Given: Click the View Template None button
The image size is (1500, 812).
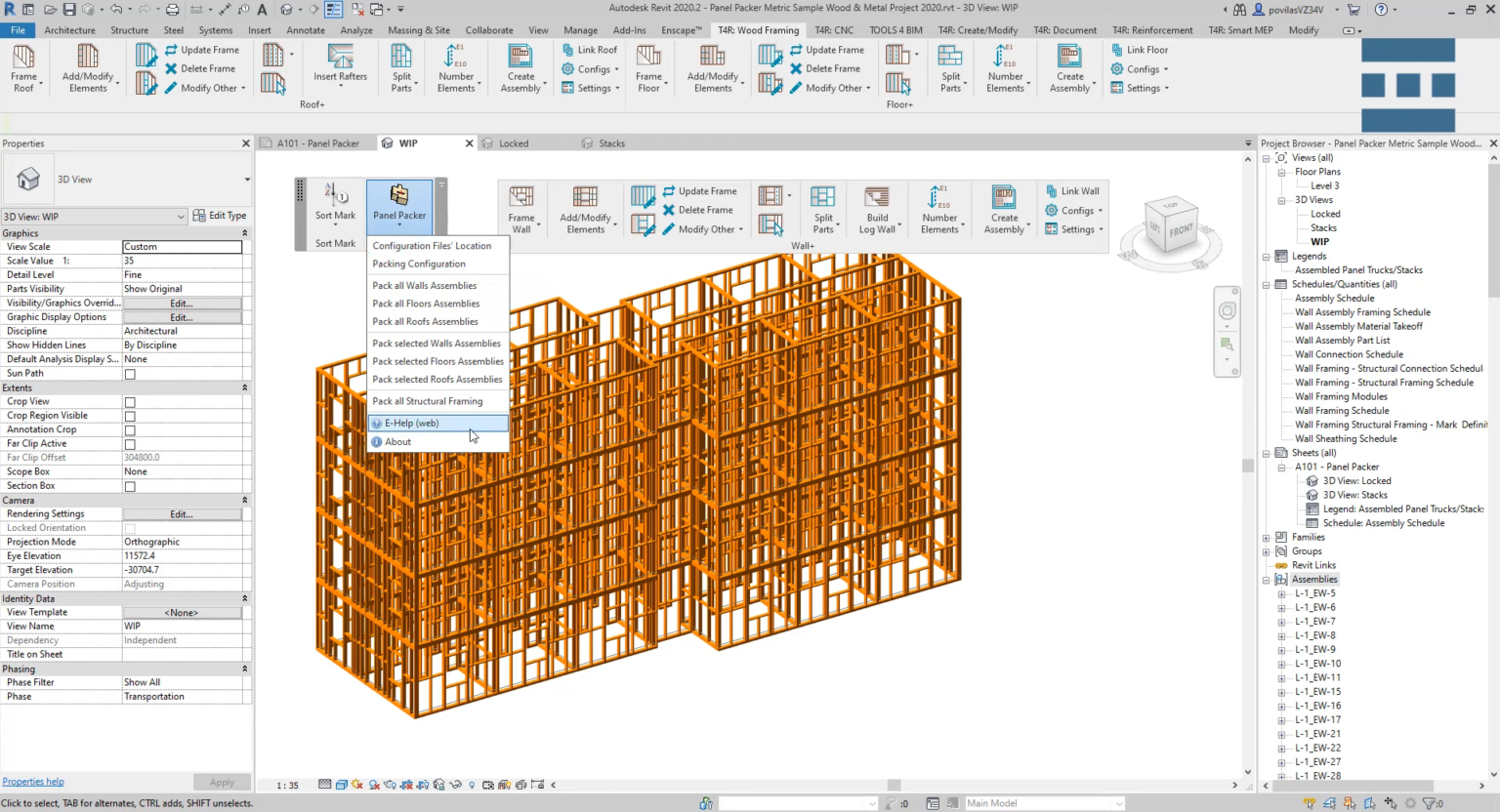Looking at the screenshot, I should (182, 613).
